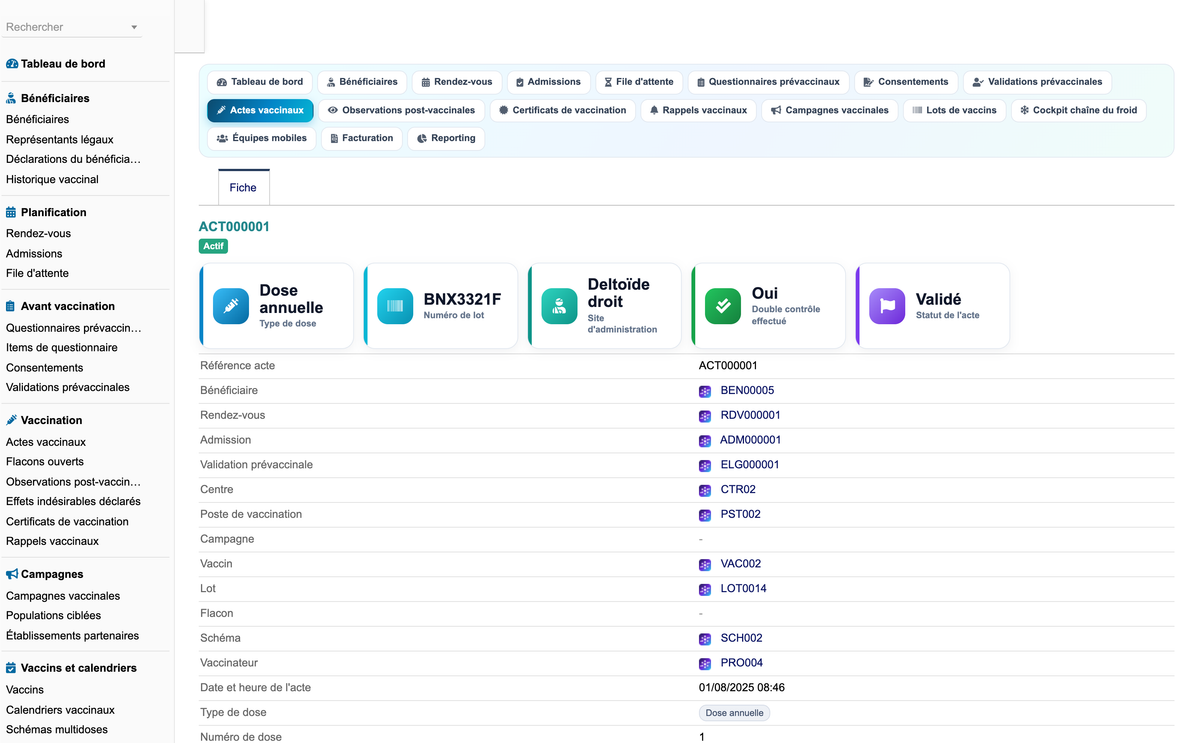
Task: Open File d'attente toolbar button
Action: 640,82
